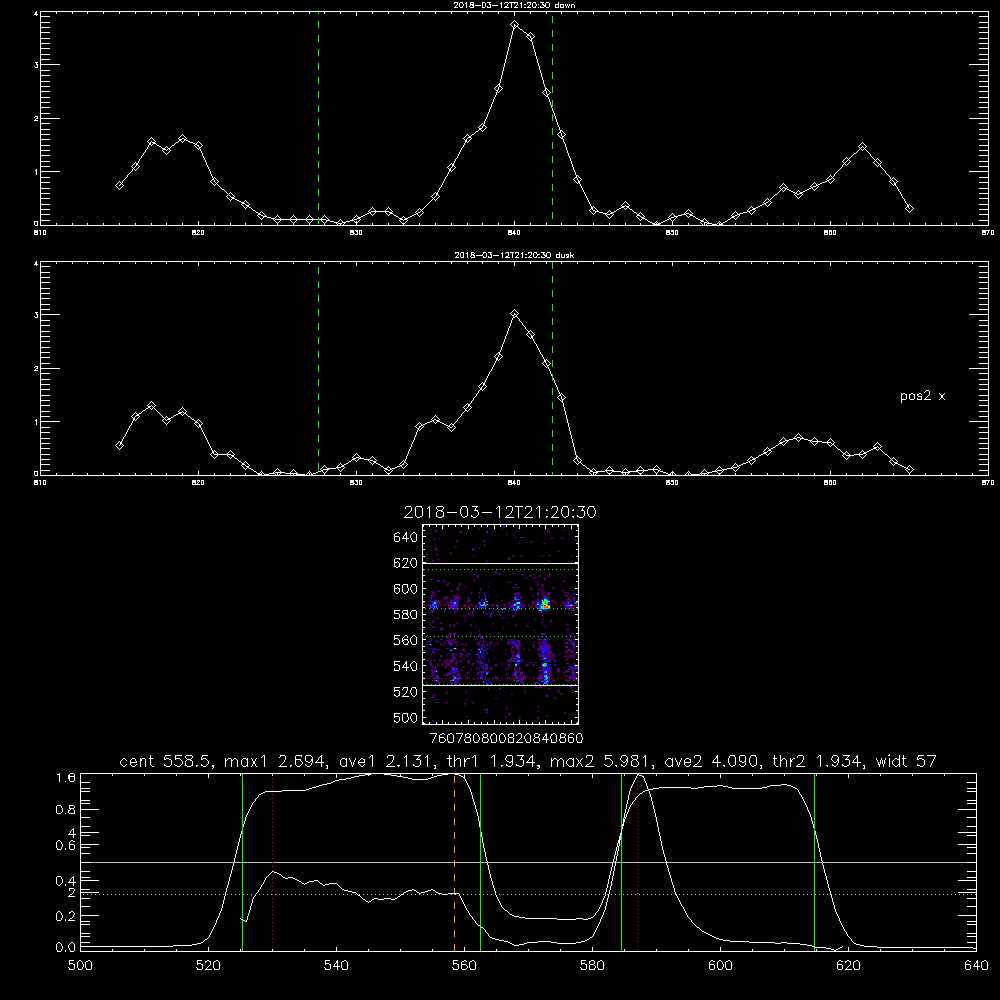
Task: Click bottom plot y-axis label '0.0'
Action: click(x=66, y=948)
